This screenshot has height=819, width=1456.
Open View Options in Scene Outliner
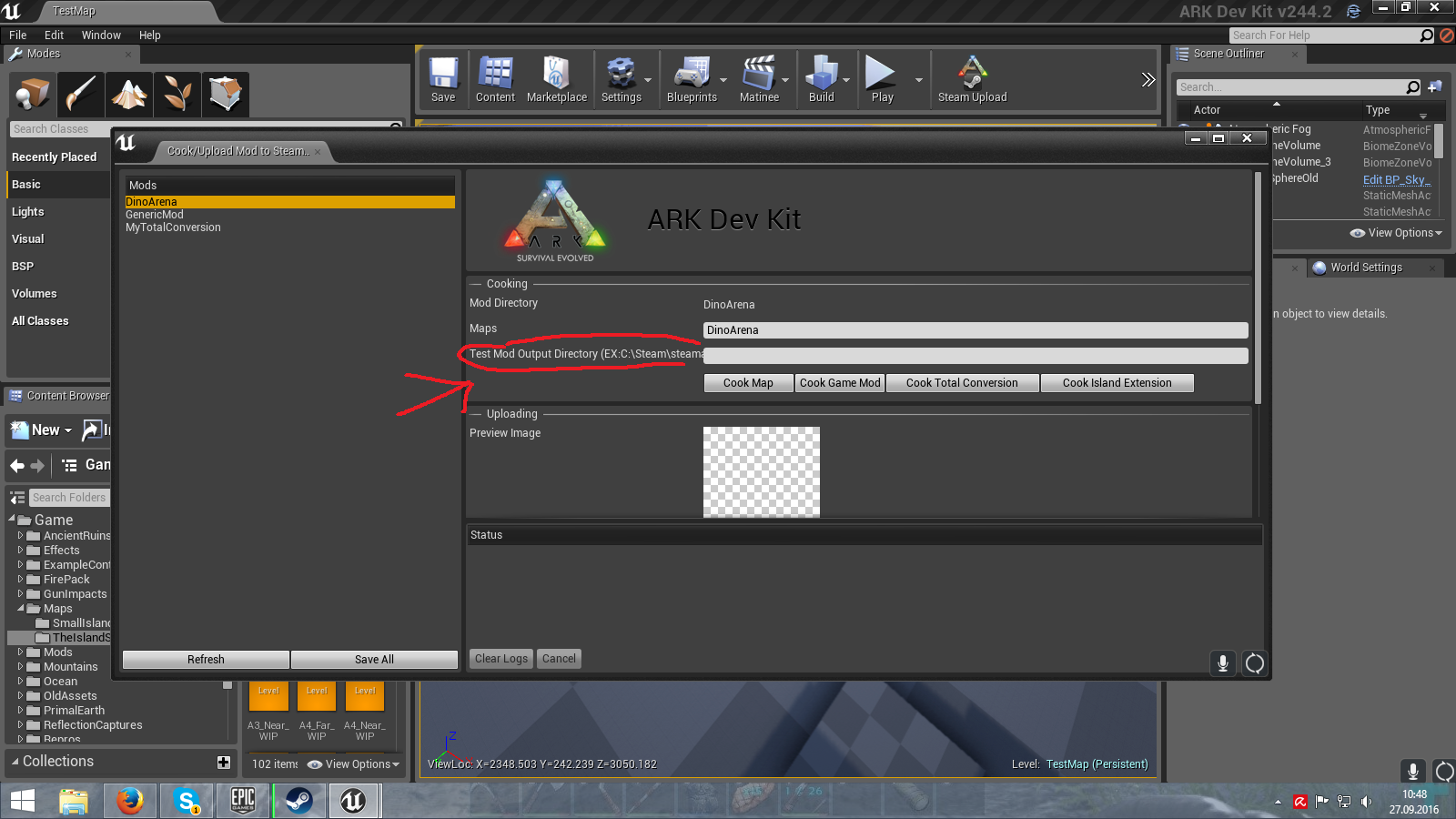tap(1397, 233)
